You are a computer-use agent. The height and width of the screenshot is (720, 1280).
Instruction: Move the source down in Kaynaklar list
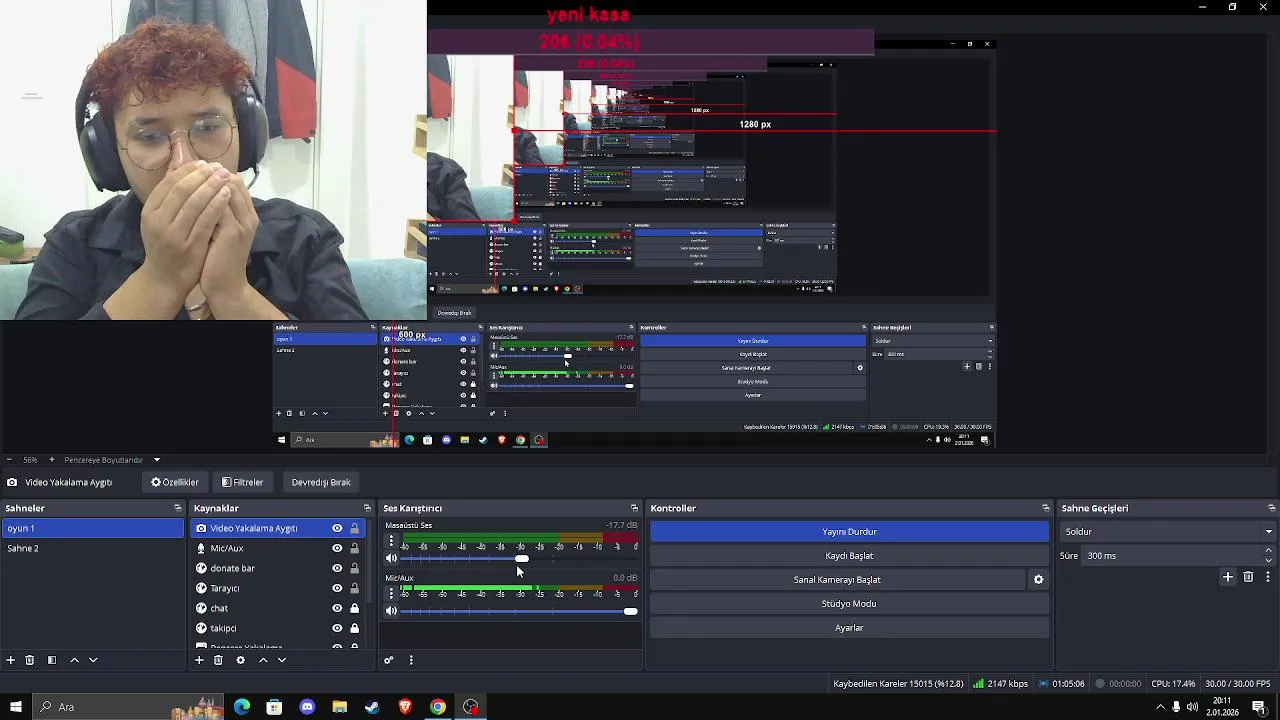[282, 660]
